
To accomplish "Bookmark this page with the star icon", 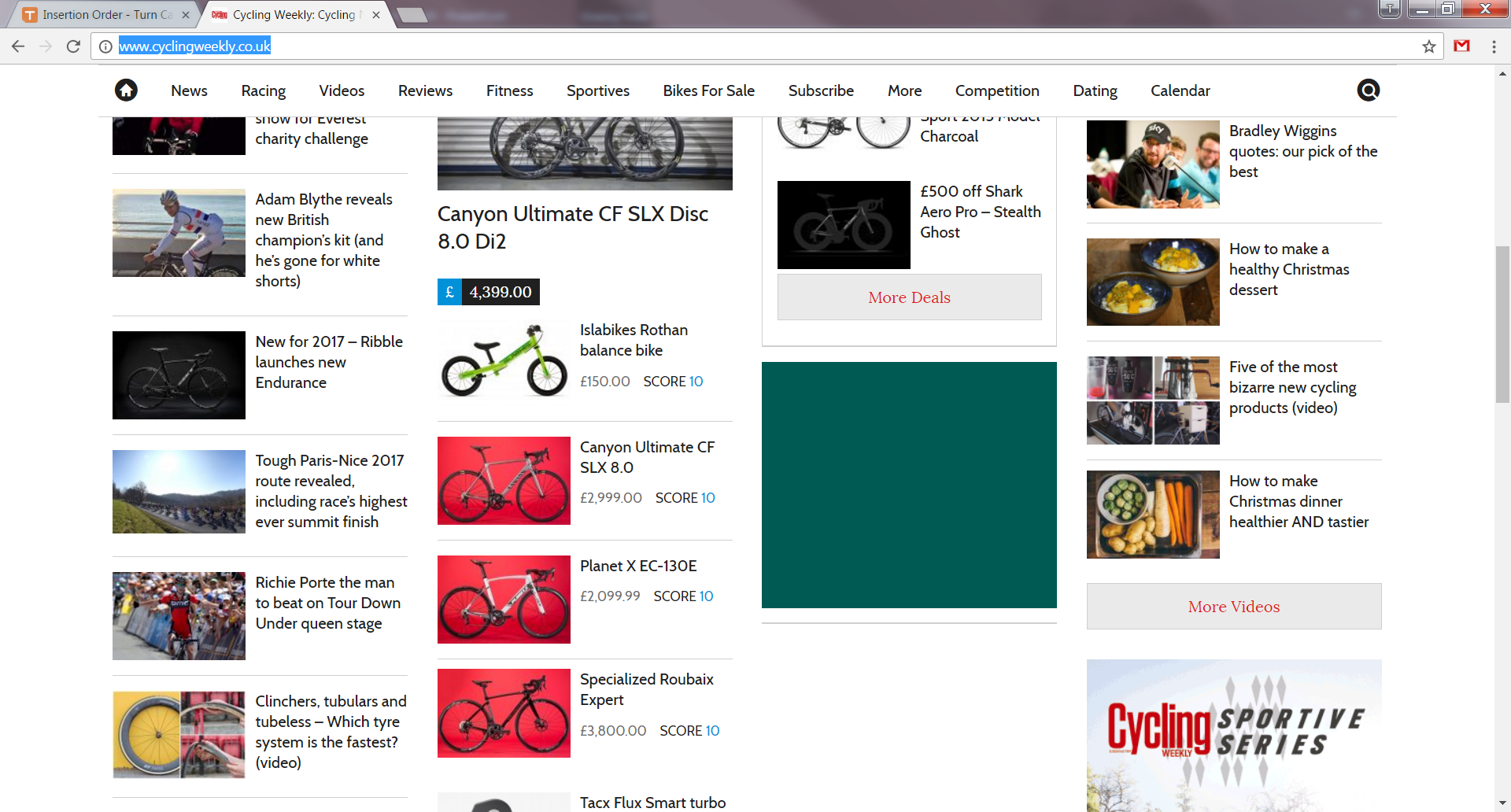I will click(1429, 46).
